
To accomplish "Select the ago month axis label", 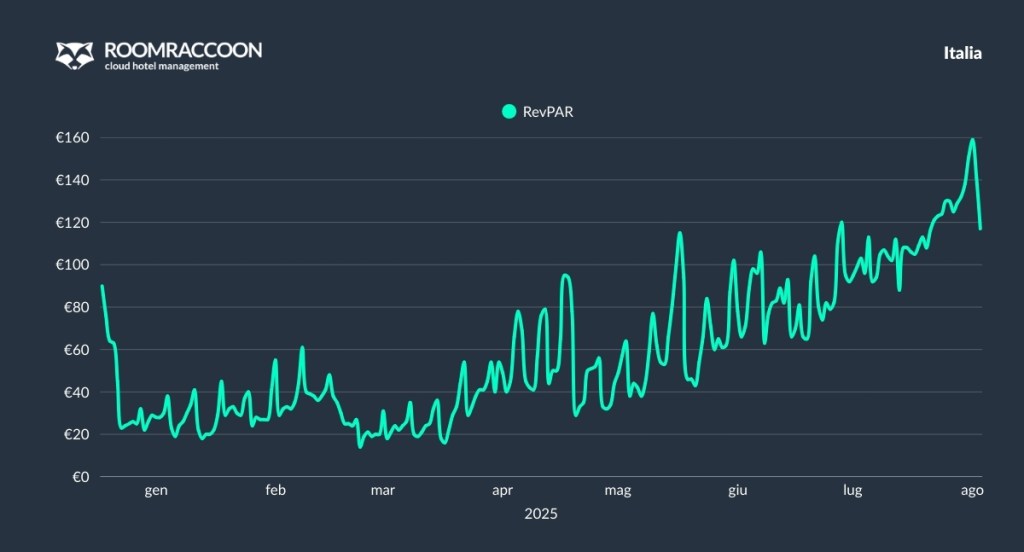I will 970,490.
